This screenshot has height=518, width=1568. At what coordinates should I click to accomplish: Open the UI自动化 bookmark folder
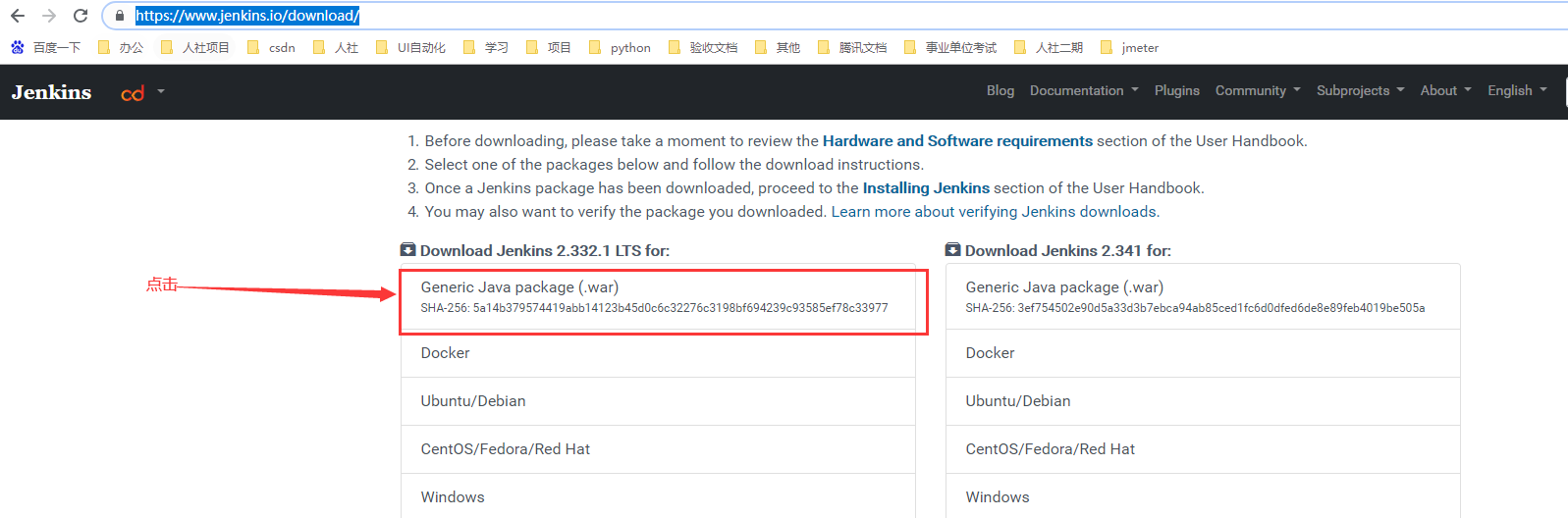410,47
